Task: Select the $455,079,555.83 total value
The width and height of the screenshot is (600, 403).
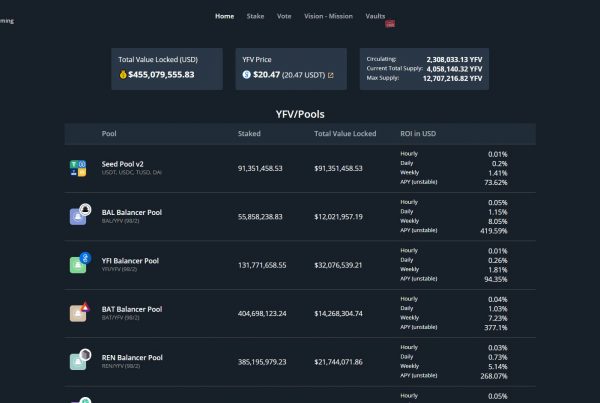Action: tap(161, 75)
